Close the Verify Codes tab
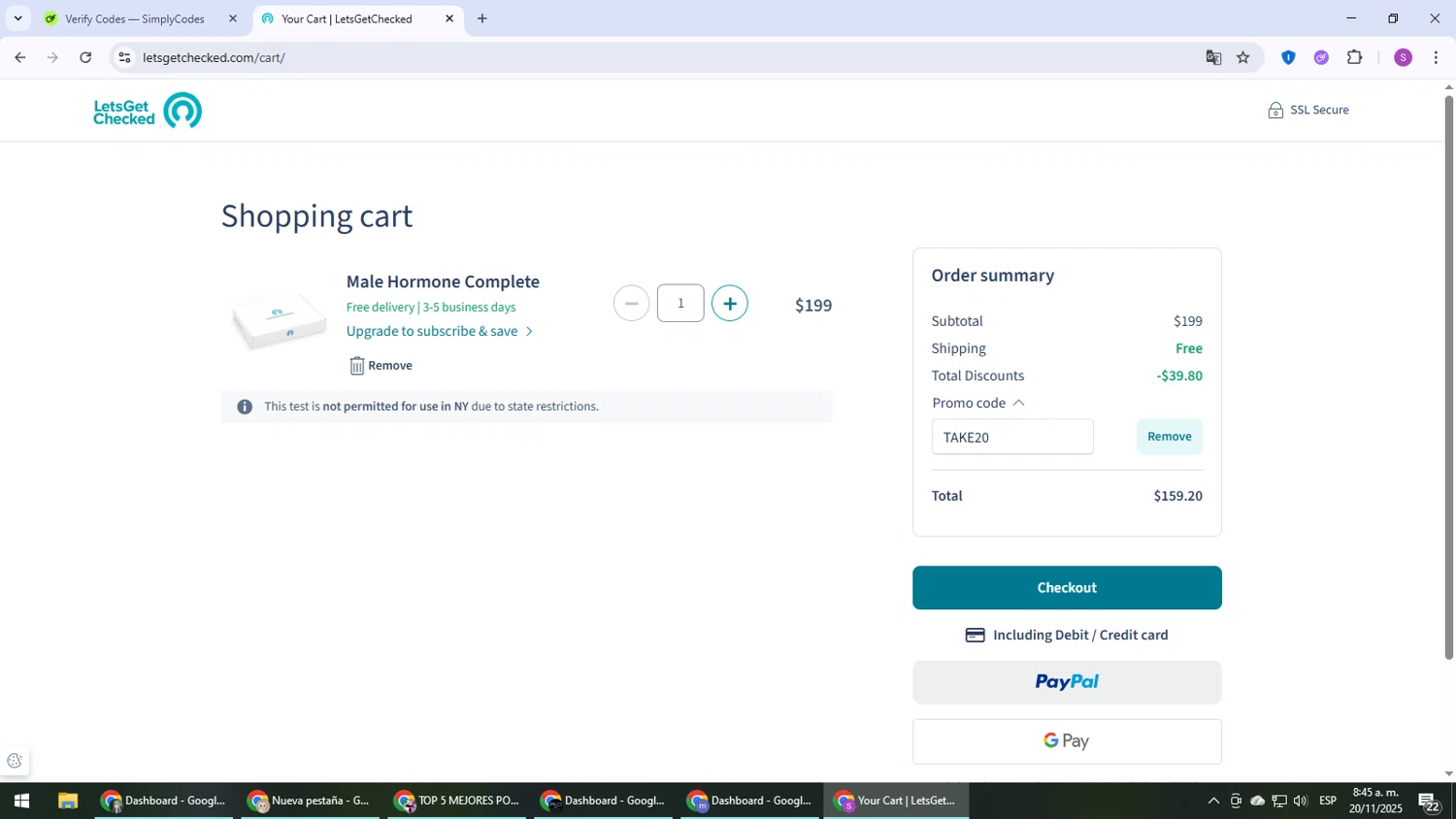The image size is (1456, 819). (233, 18)
